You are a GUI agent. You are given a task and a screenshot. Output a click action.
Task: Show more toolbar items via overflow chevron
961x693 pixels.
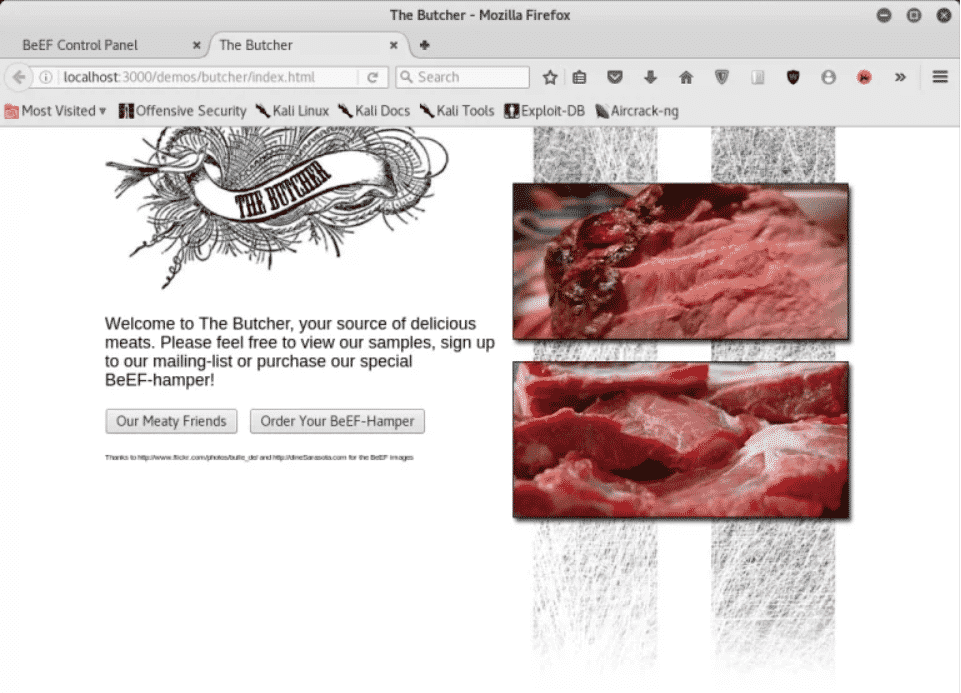(900, 77)
